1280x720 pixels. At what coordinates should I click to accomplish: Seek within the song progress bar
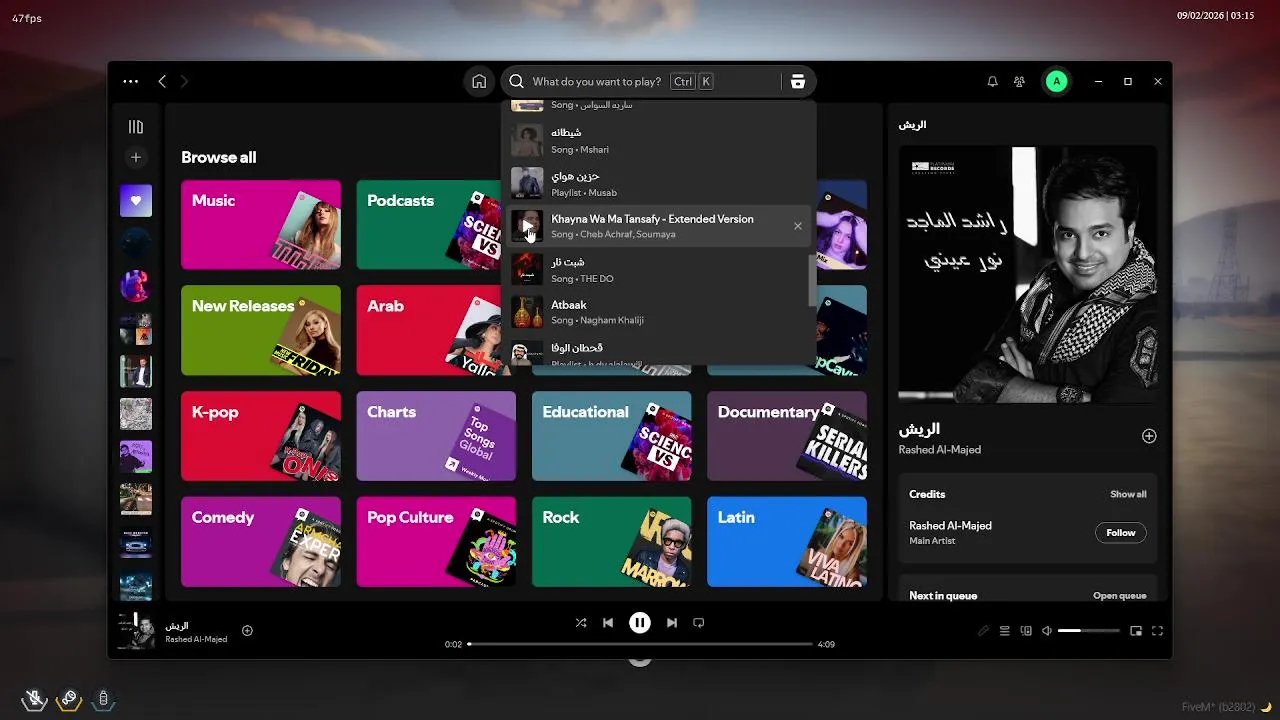[640, 644]
